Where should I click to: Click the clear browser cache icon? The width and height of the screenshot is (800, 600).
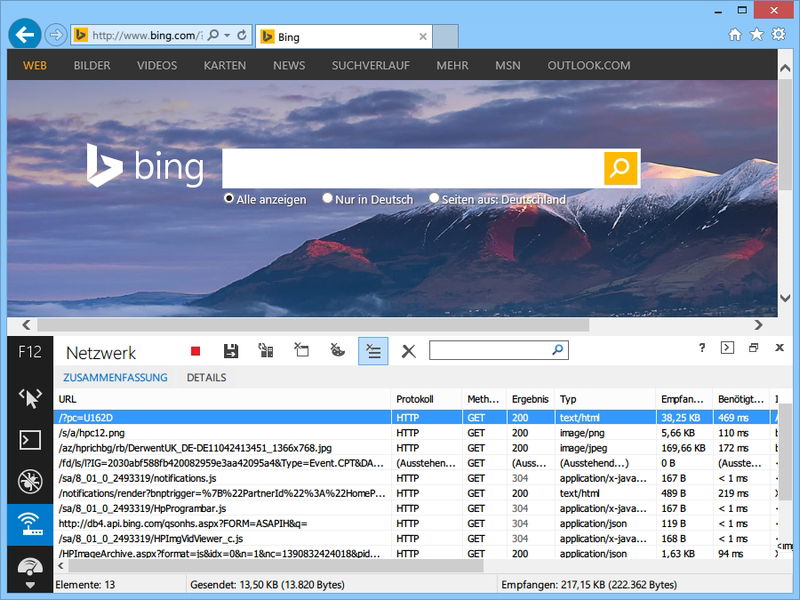pyautogui.click(x=301, y=350)
